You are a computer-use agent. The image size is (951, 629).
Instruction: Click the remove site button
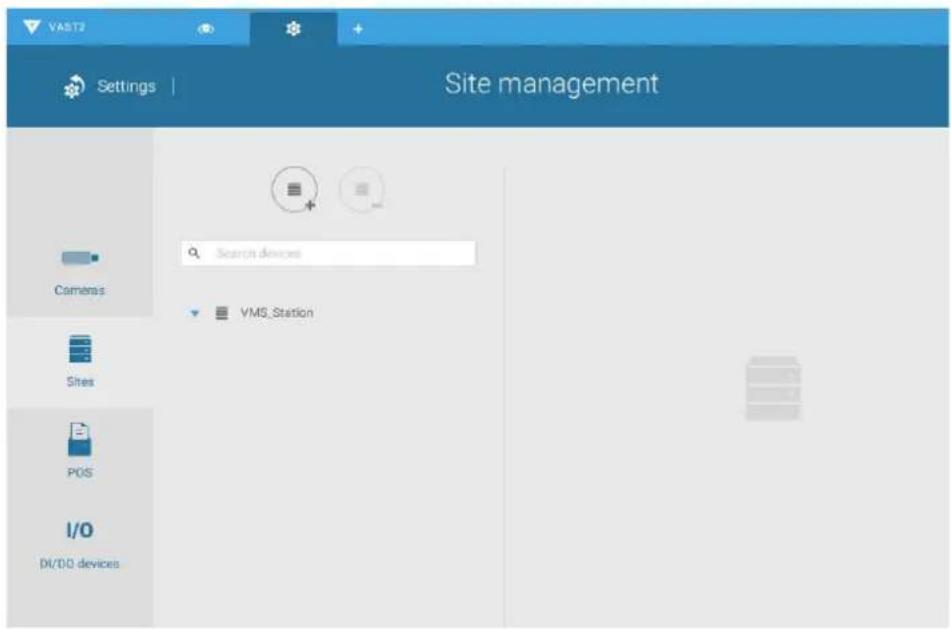tap(362, 190)
